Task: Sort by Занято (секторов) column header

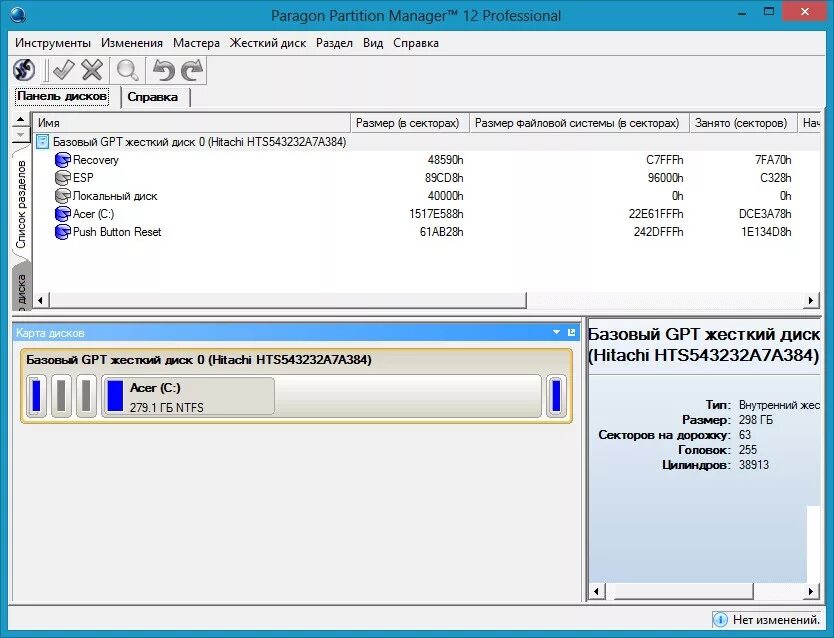Action: click(x=743, y=123)
